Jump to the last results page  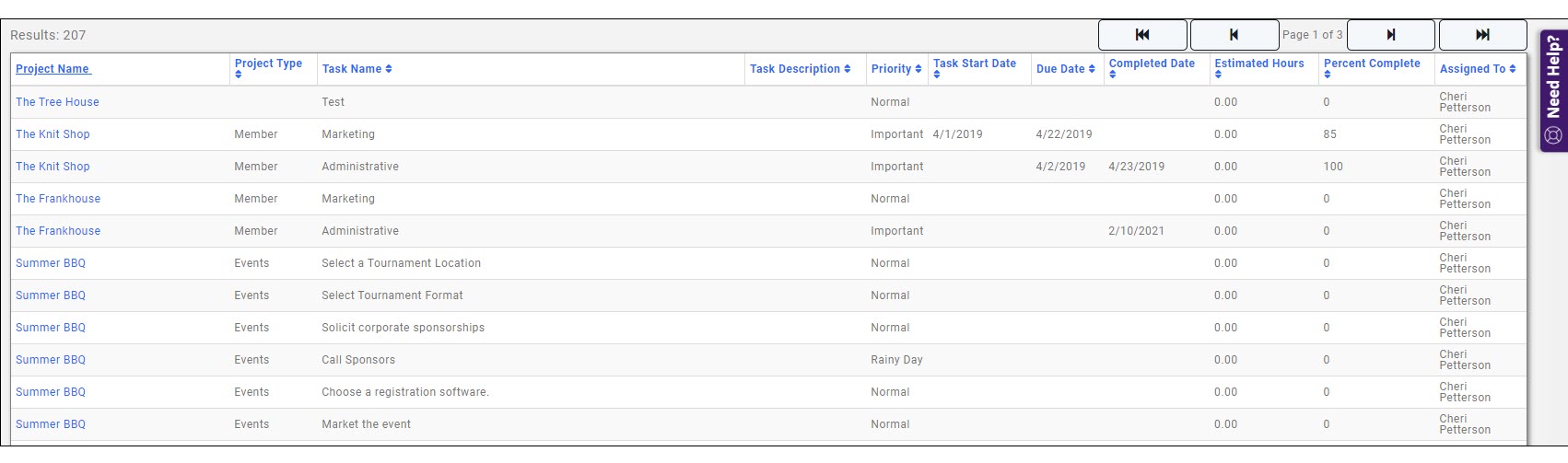[1482, 35]
